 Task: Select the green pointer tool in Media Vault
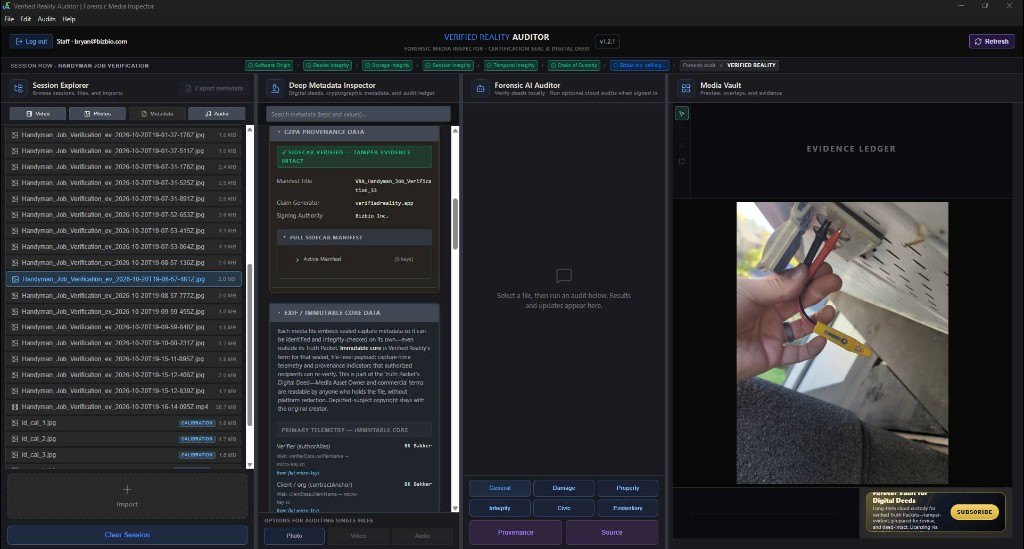[682, 114]
